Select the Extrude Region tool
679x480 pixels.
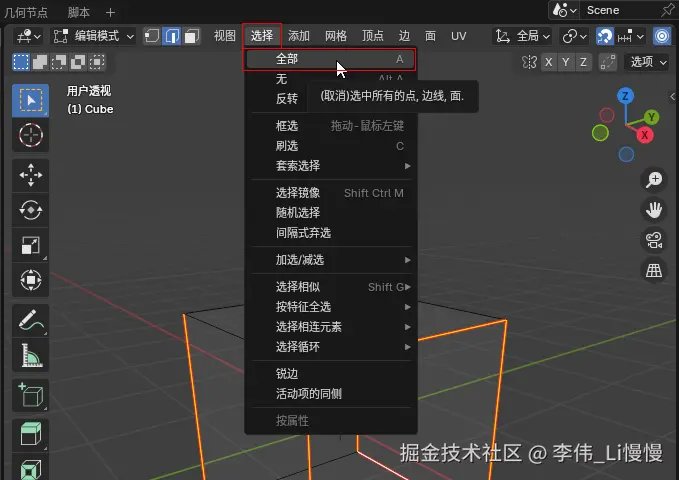click(30, 435)
